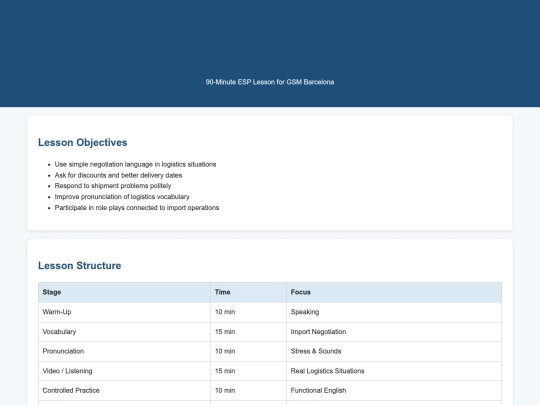The width and height of the screenshot is (540, 405).
Task: Click 'Ask for discounts and better delivery dates'
Action: (118, 175)
